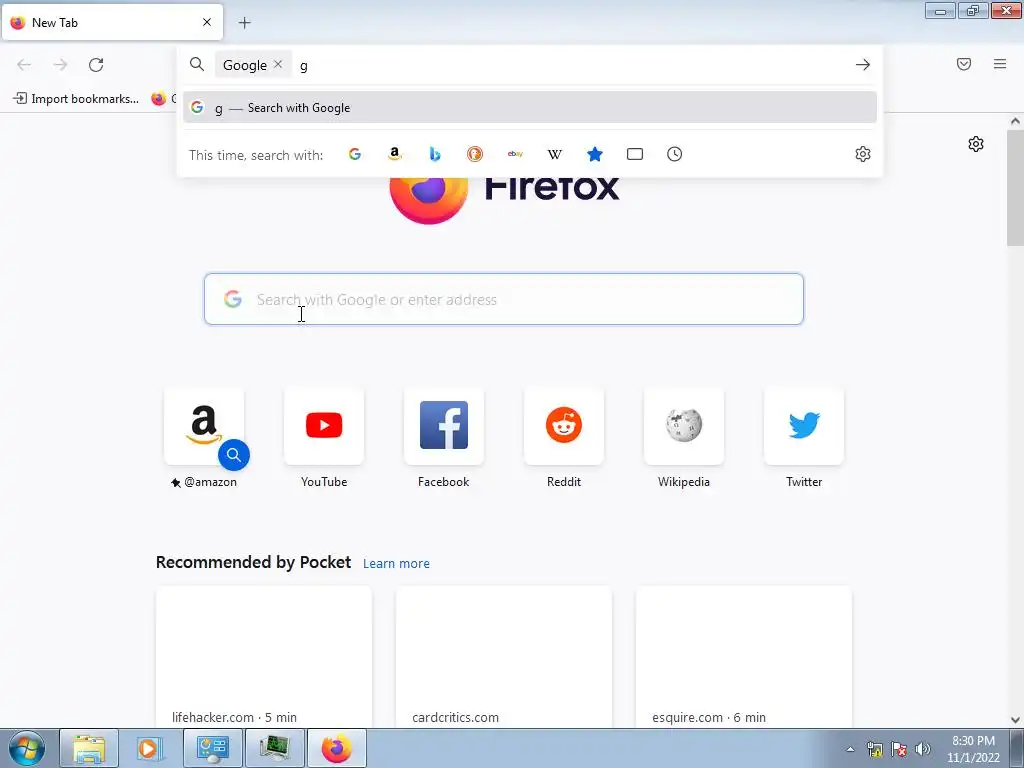1024x768 pixels.
Task: Select the New Tab tab
Action: (112, 22)
